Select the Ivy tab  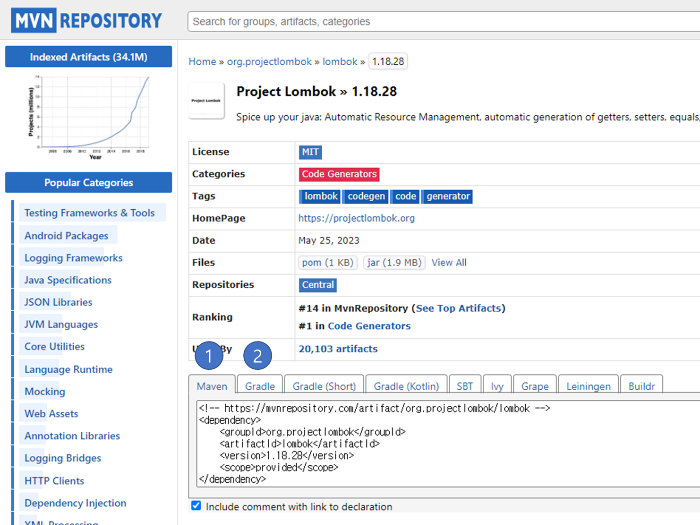pyautogui.click(x=497, y=386)
